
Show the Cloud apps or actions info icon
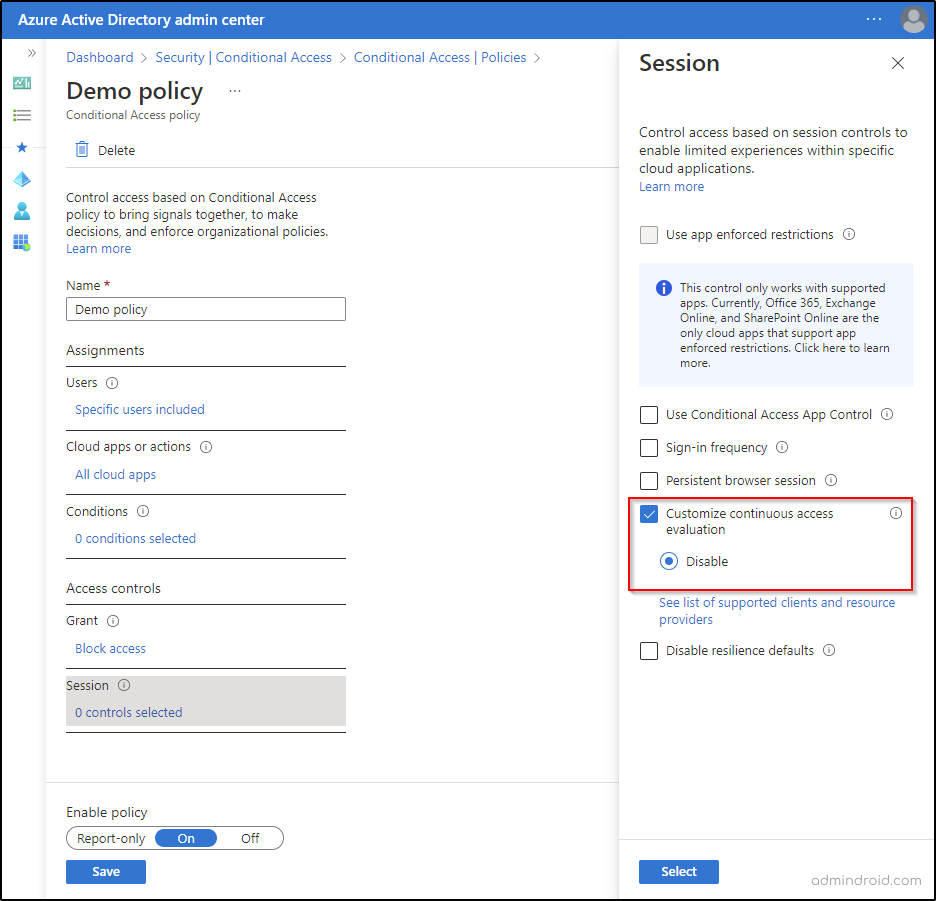206,447
